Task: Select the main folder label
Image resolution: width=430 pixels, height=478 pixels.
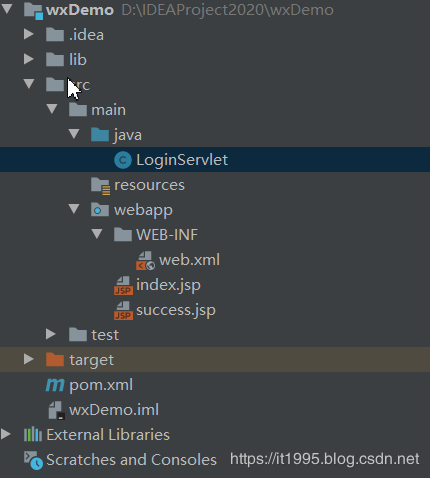Action: click(x=109, y=110)
